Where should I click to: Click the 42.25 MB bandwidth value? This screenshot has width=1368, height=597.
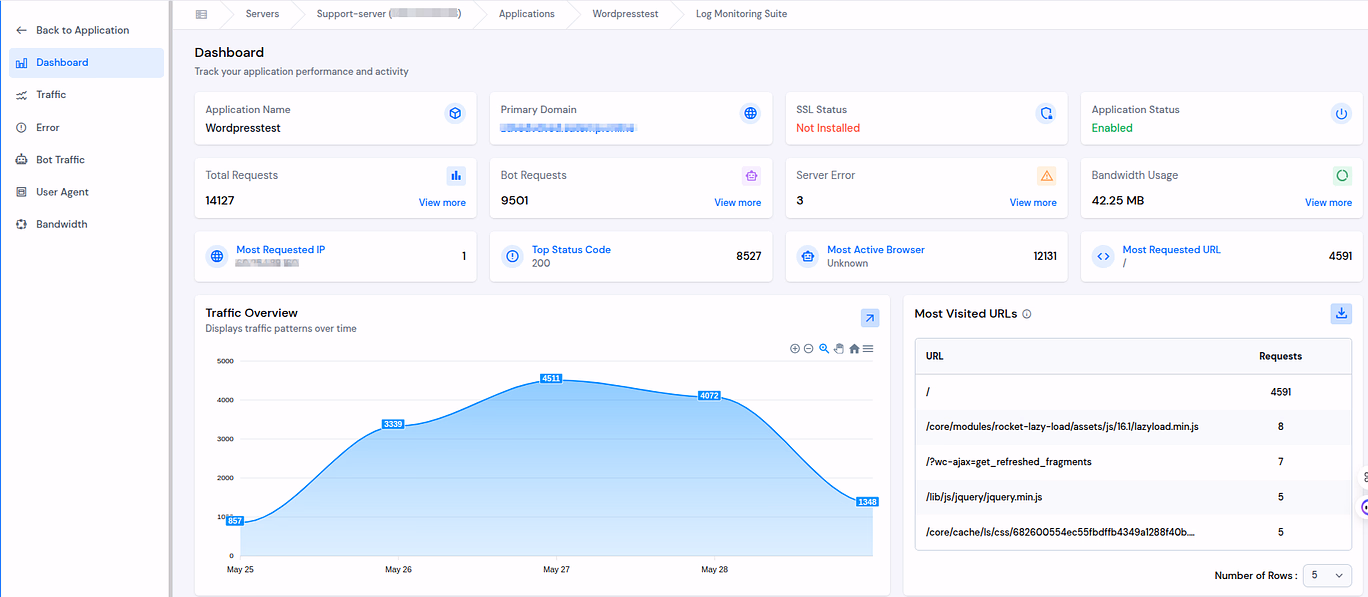pos(1118,200)
